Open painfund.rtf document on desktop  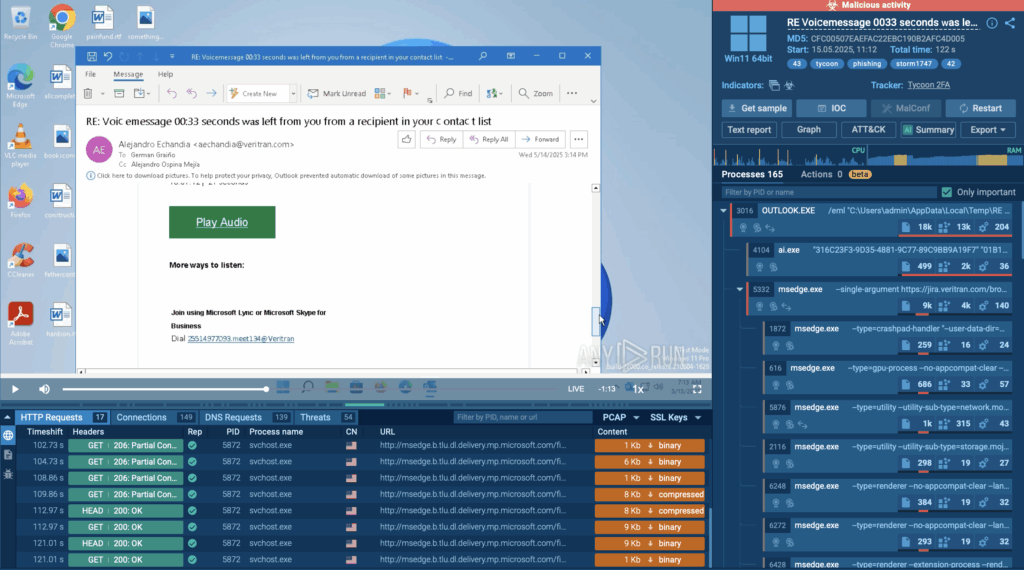[103, 22]
